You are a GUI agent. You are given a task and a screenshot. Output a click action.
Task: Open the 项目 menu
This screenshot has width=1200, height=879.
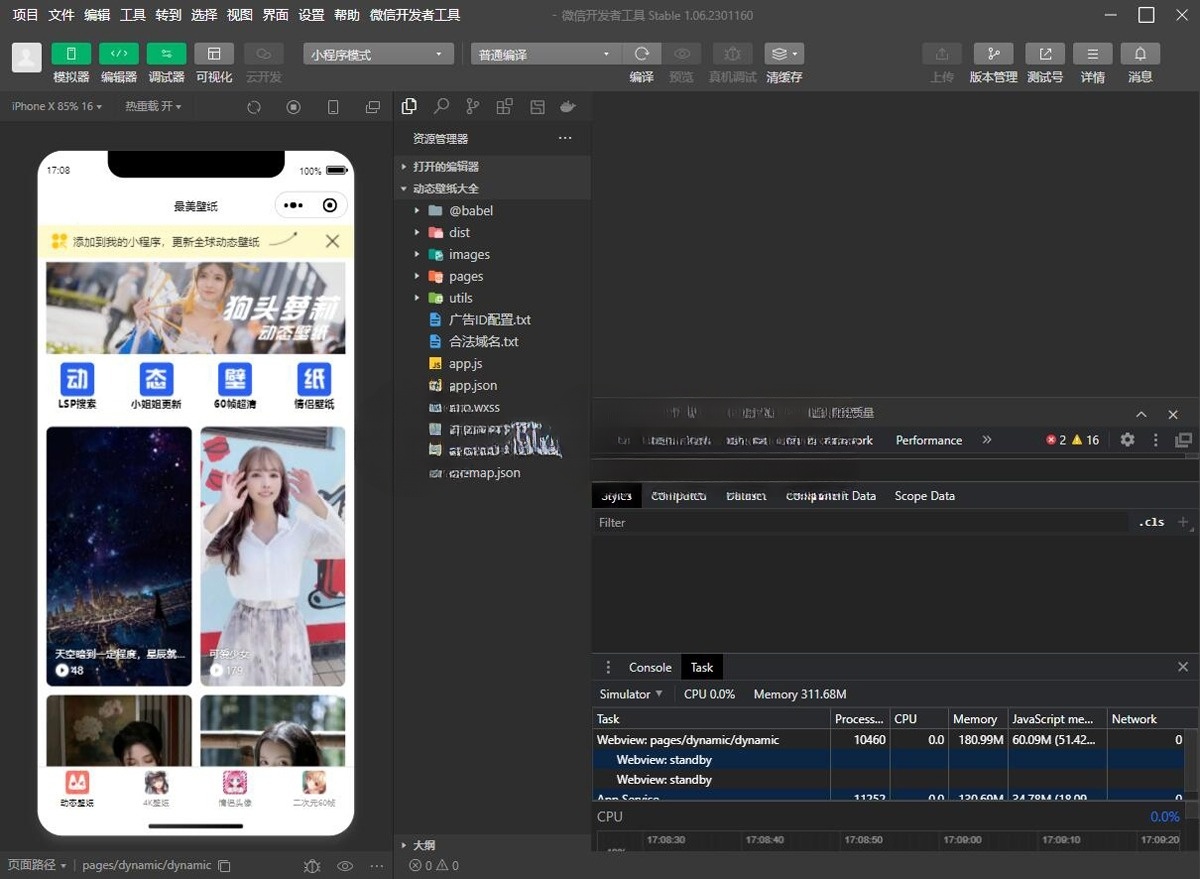point(25,15)
